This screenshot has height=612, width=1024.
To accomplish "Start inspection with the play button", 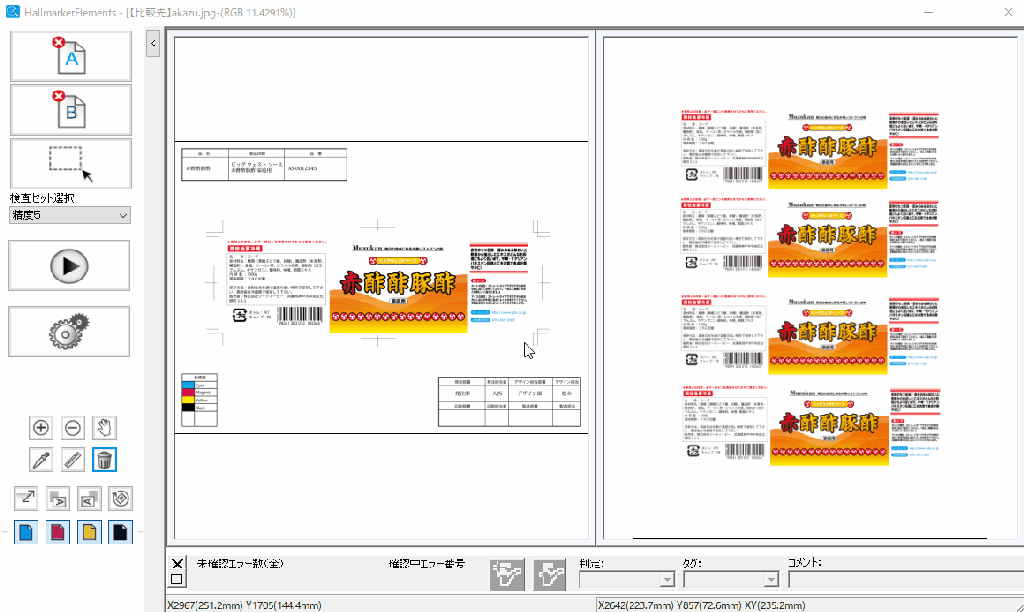I will [x=69, y=266].
